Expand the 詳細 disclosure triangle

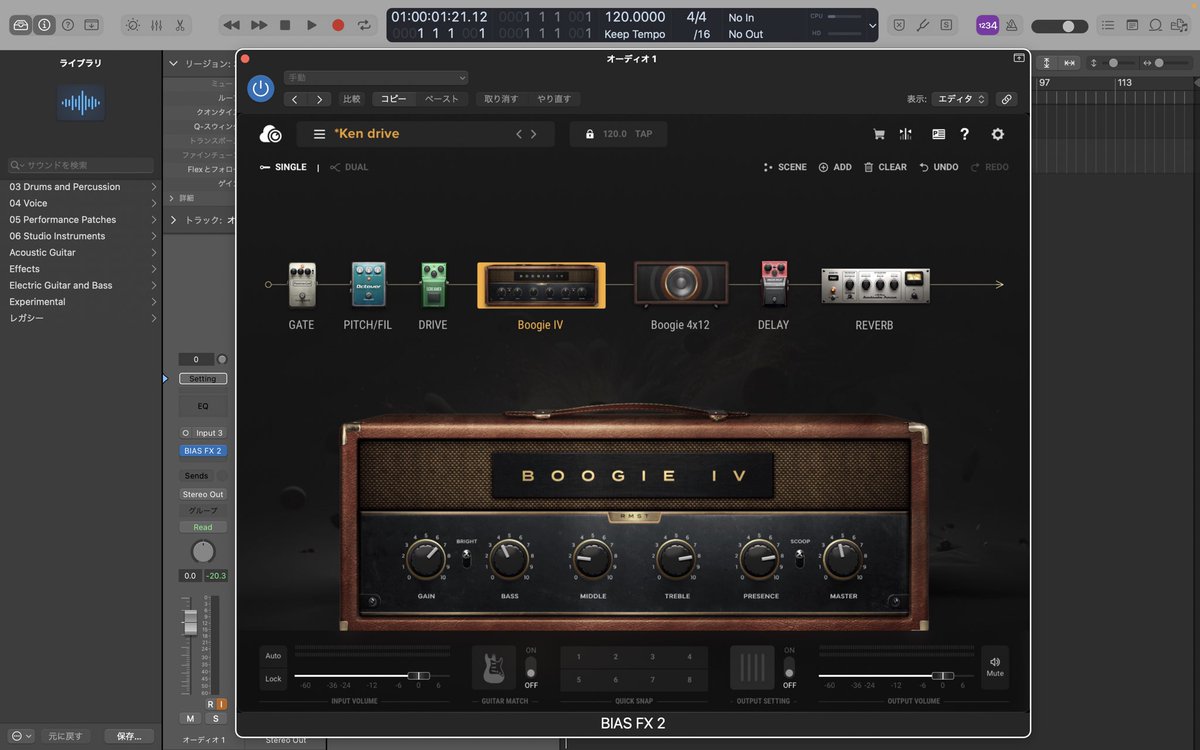tap(173, 198)
